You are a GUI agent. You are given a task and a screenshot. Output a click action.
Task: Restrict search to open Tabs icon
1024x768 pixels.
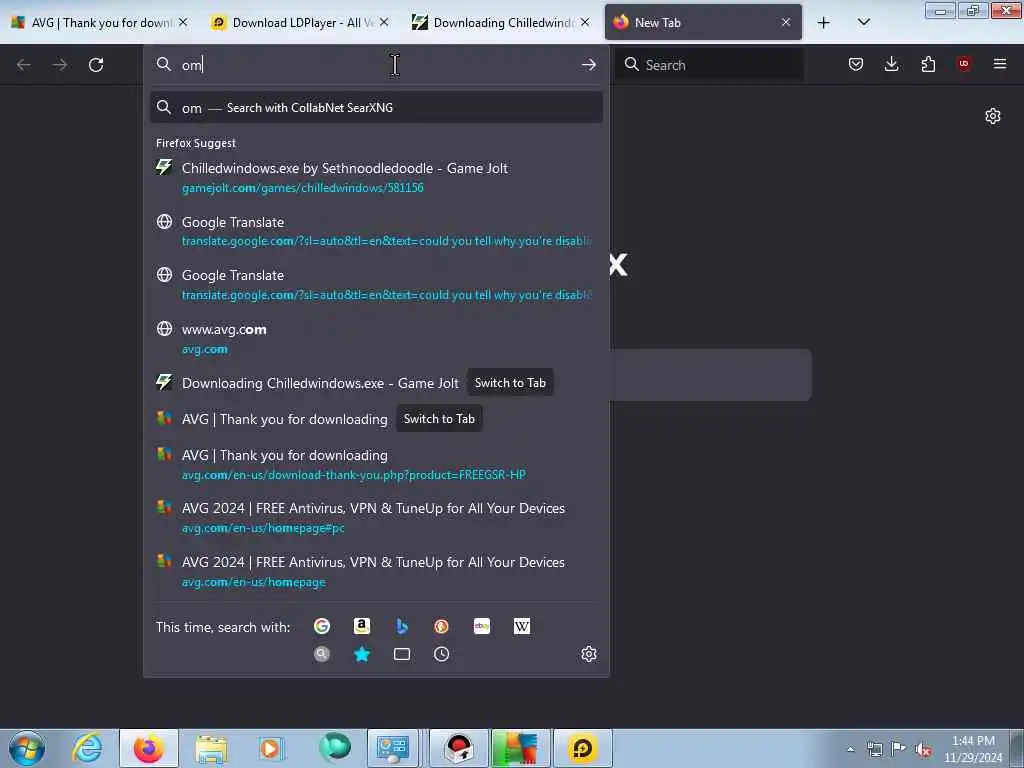click(402, 654)
